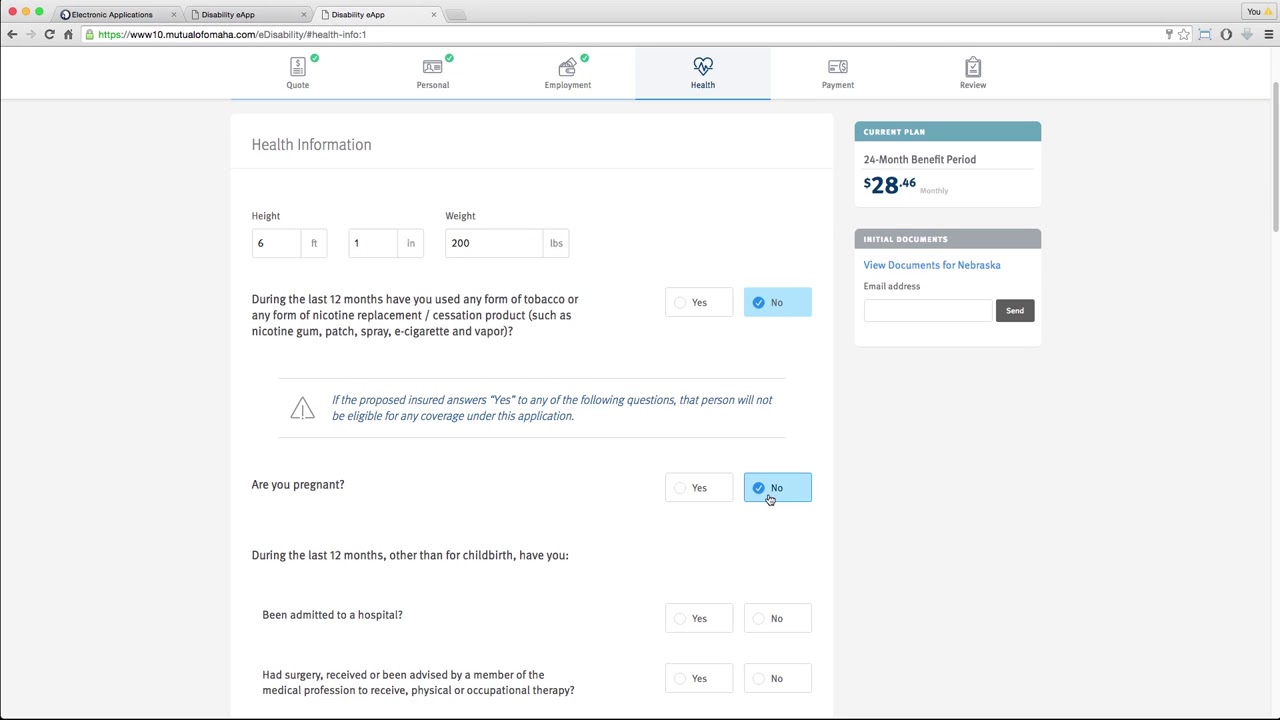
Task: Reload the page with the refresh icon
Action: 49,34
